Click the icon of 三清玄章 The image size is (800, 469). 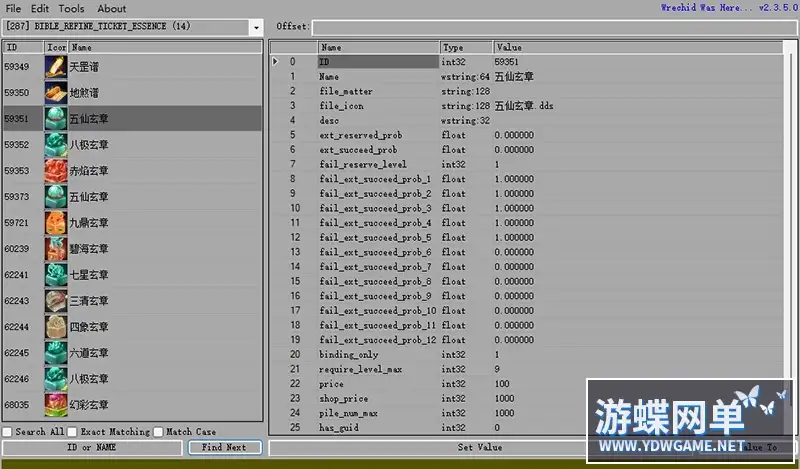click(56, 301)
